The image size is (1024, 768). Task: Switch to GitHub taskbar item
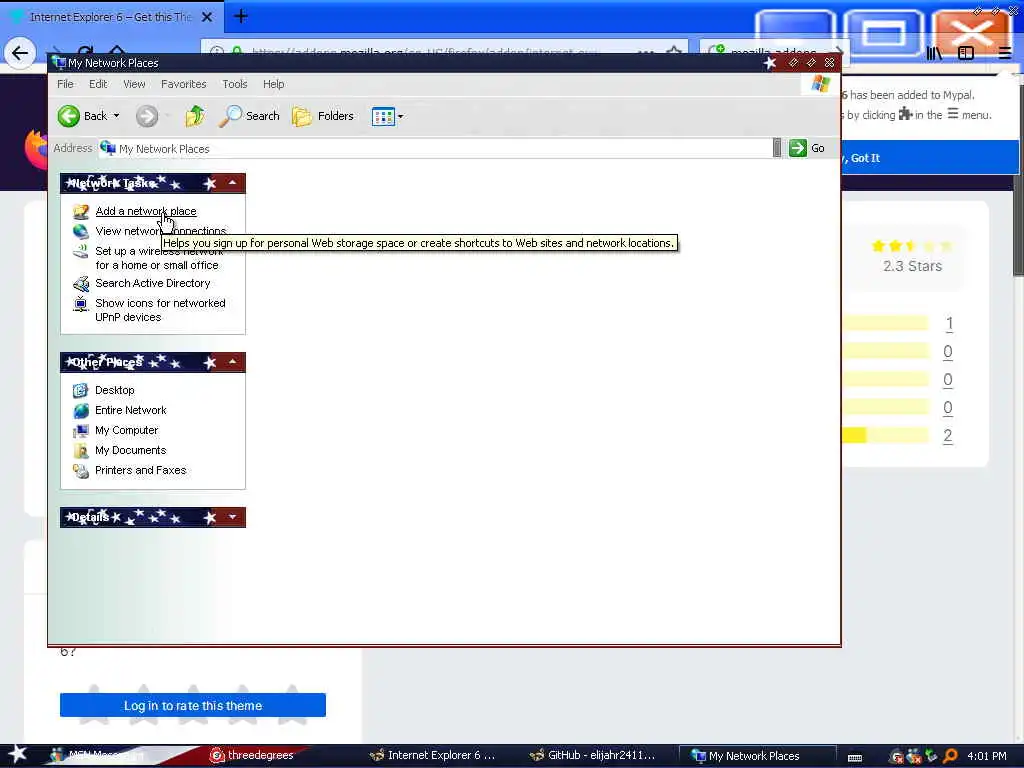point(592,756)
